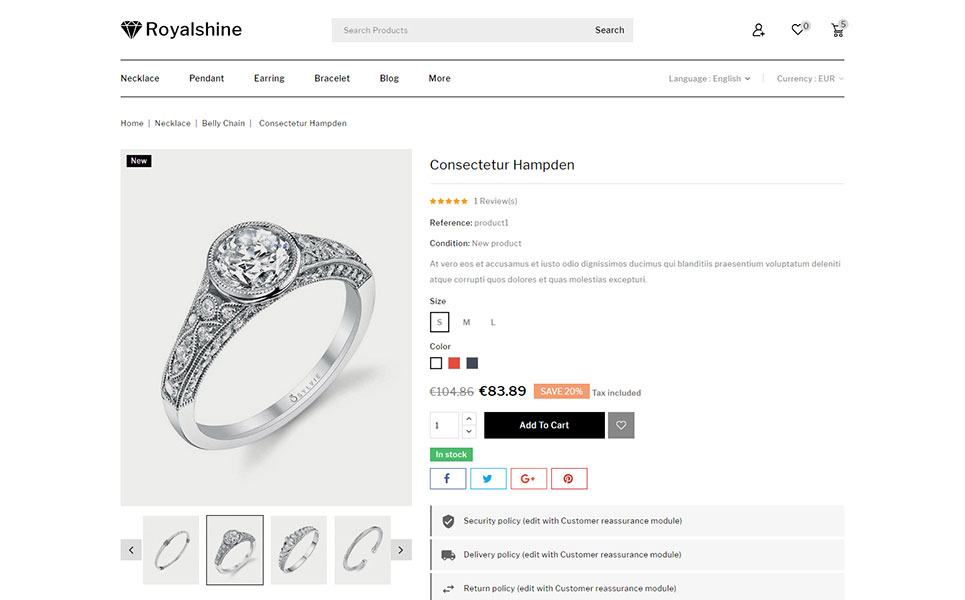Choose size M option
The width and height of the screenshot is (965, 600).
466,322
